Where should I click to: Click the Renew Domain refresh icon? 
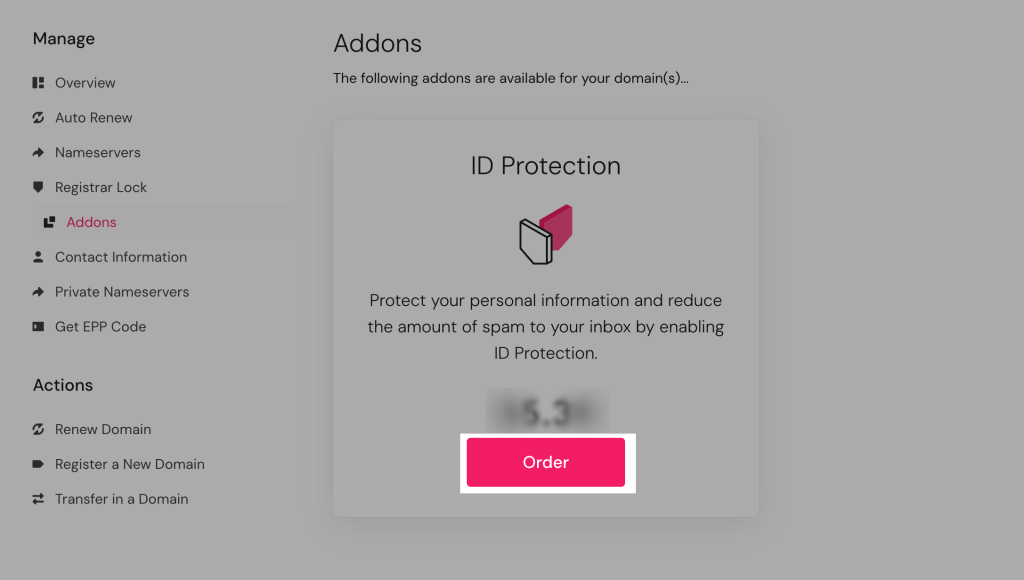tap(38, 429)
